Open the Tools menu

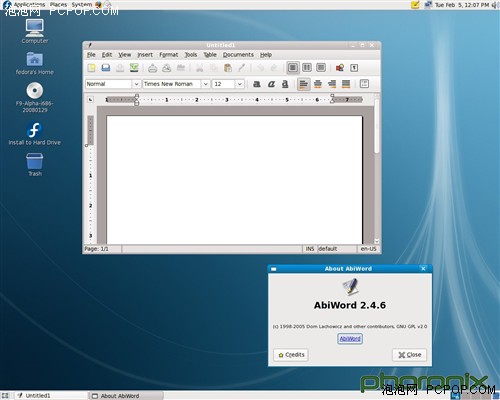click(191, 55)
